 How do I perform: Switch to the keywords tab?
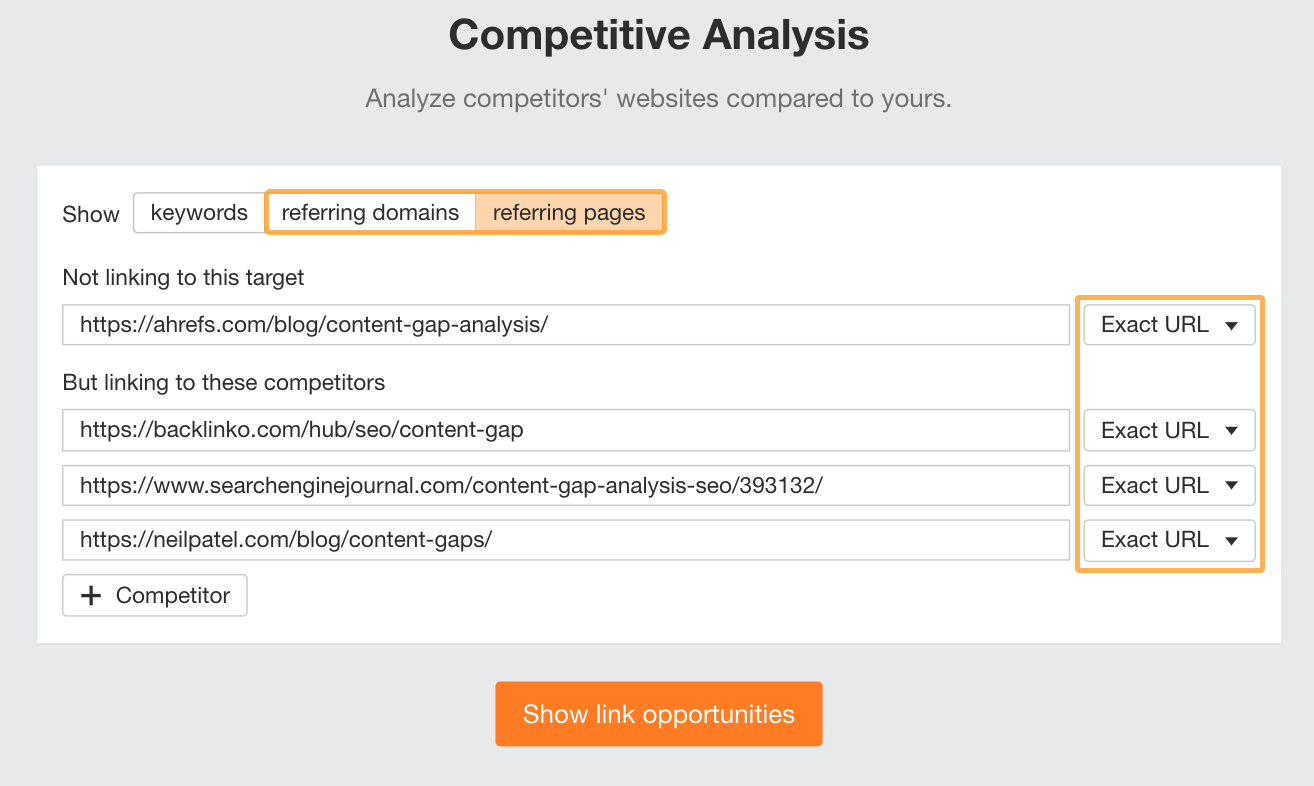pyautogui.click(x=199, y=212)
